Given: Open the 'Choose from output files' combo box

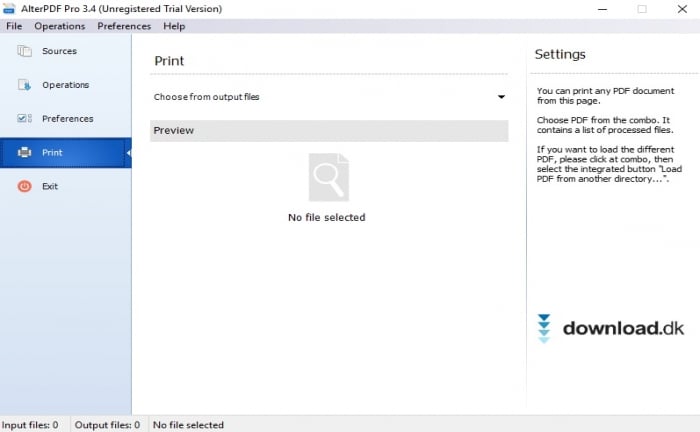Looking at the screenshot, I should [x=320, y=97].
